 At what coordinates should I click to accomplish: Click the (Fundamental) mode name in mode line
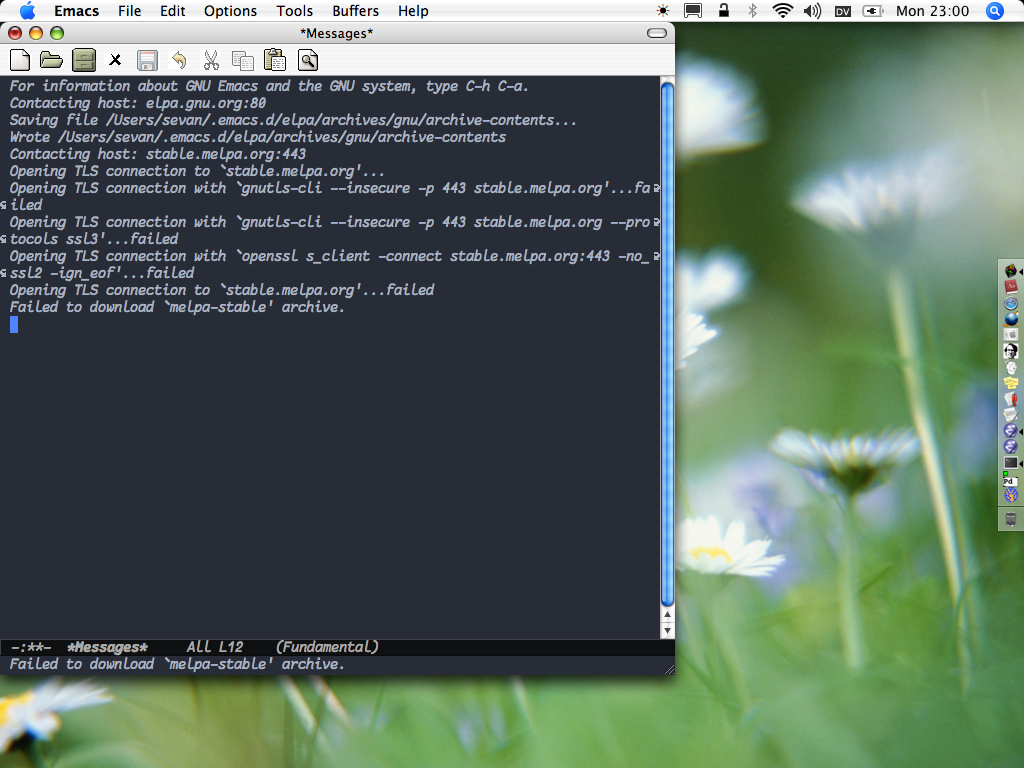pyautogui.click(x=327, y=647)
